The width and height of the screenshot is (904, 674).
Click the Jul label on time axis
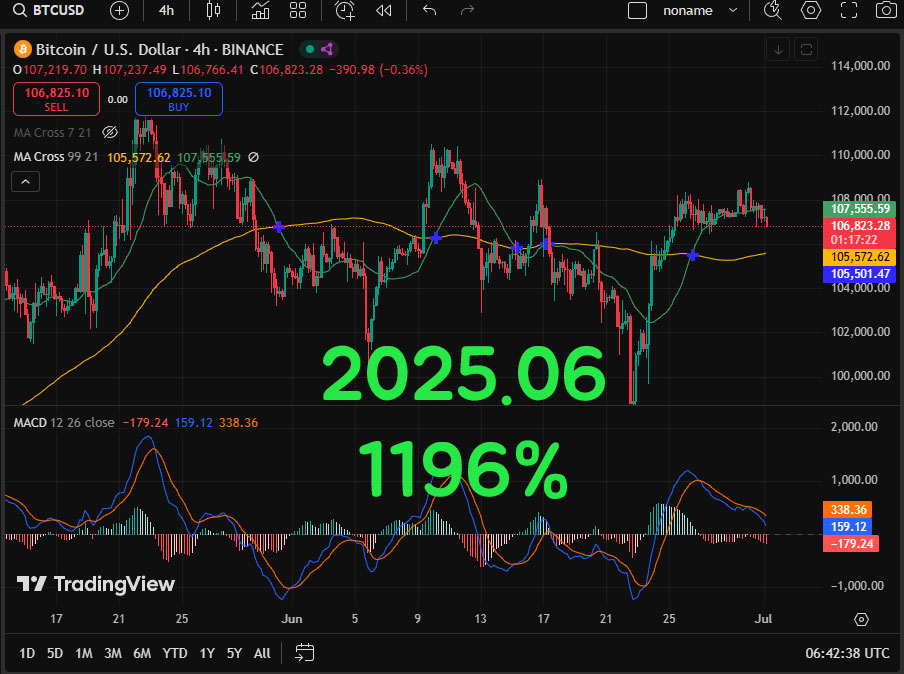point(763,619)
